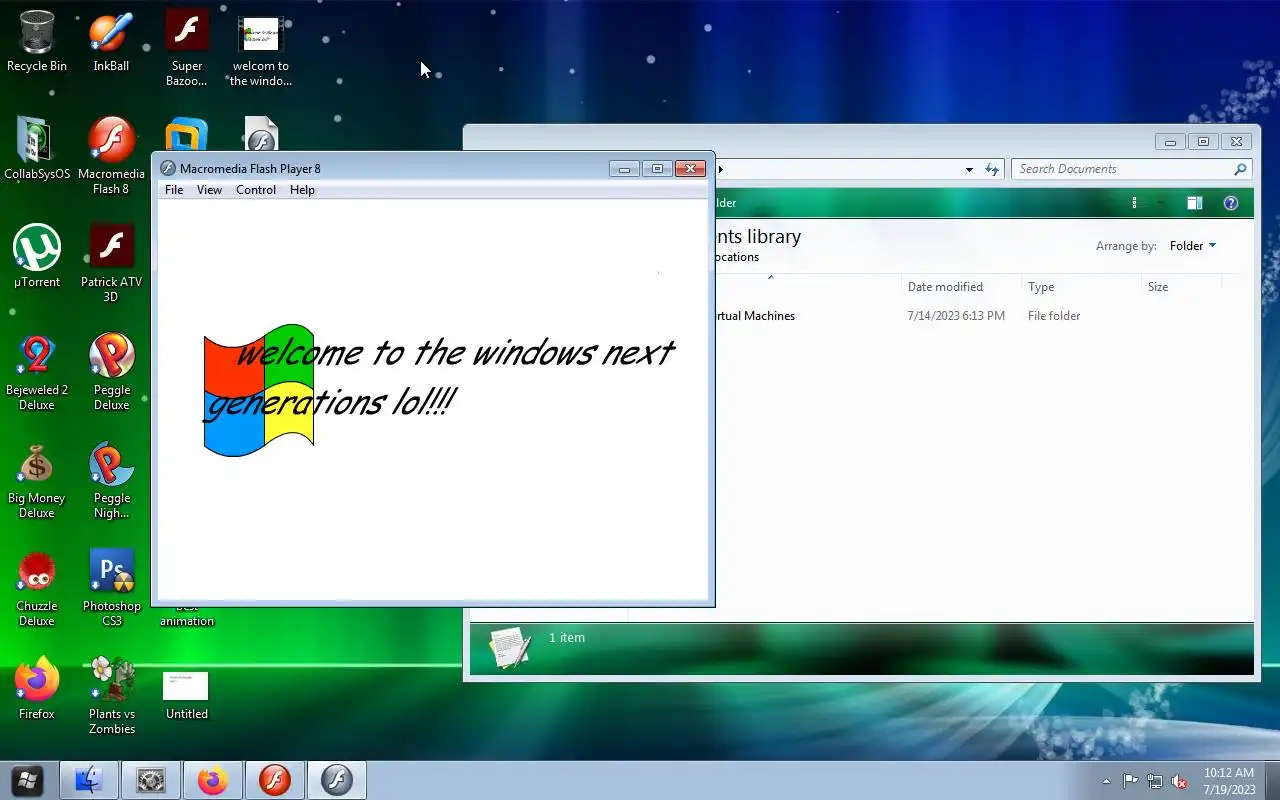Open Patrick ATV 3D Flash file

[x=111, y=263]
